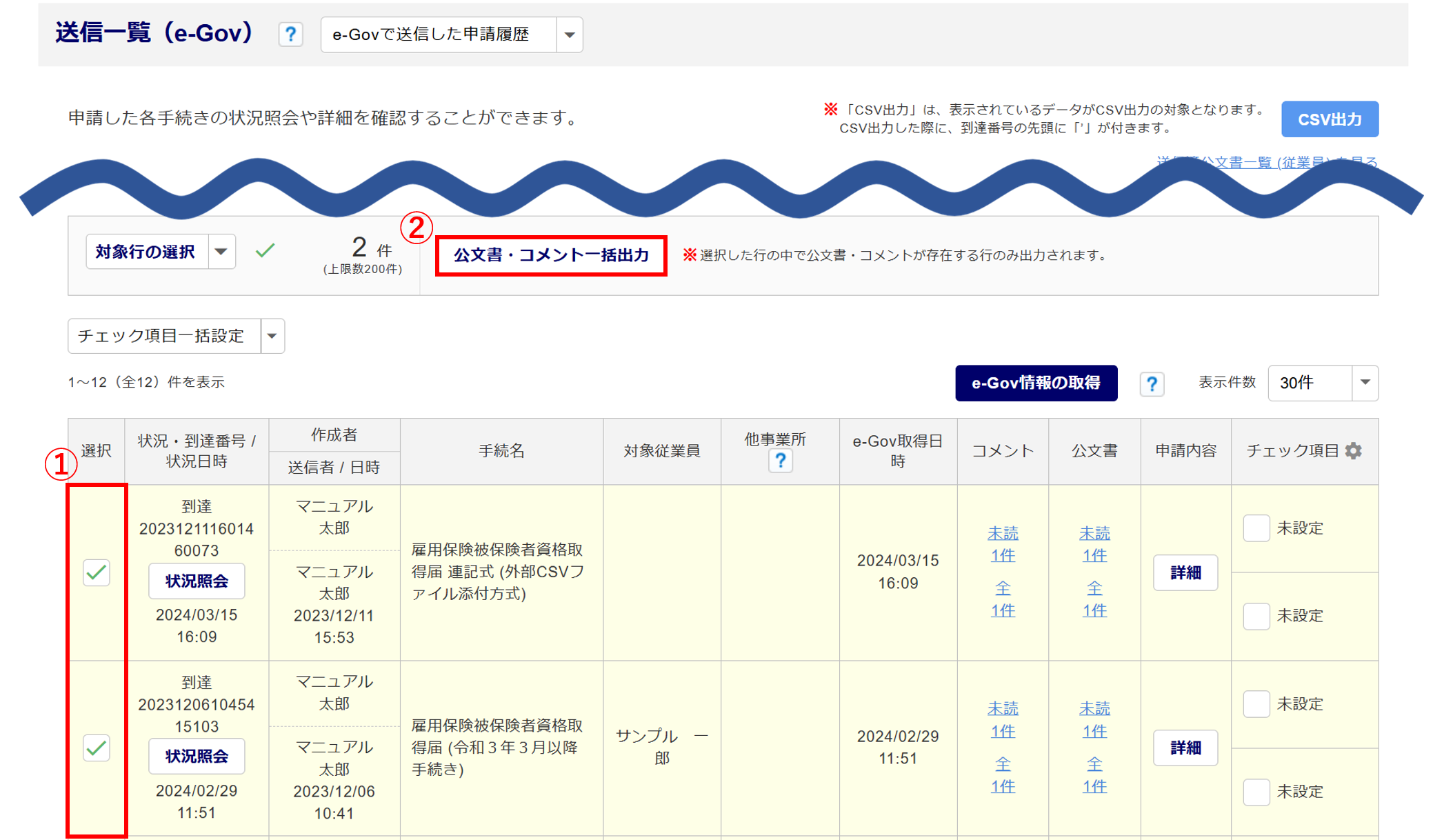Open e-Govで送信した申請履歴 dropdown
This screenshot has height=840, width=1433.
tap(569, 34)
